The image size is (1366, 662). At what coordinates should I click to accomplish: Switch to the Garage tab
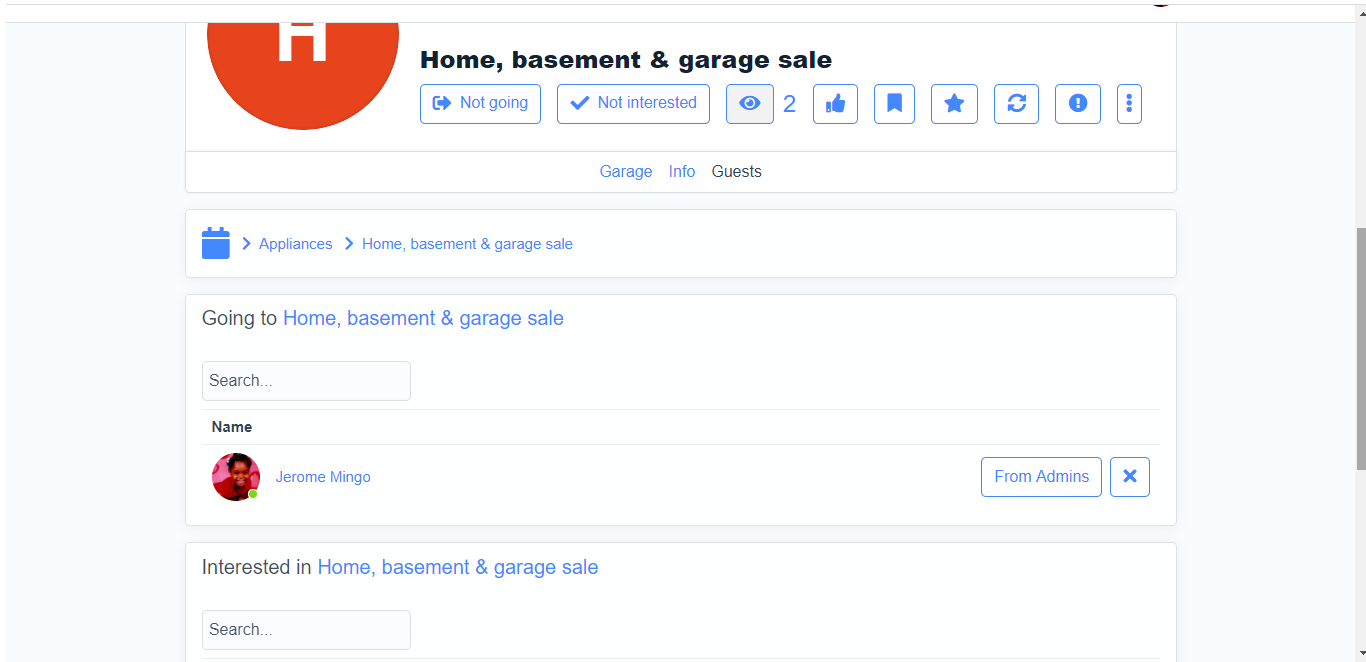[x=625, y=172]
